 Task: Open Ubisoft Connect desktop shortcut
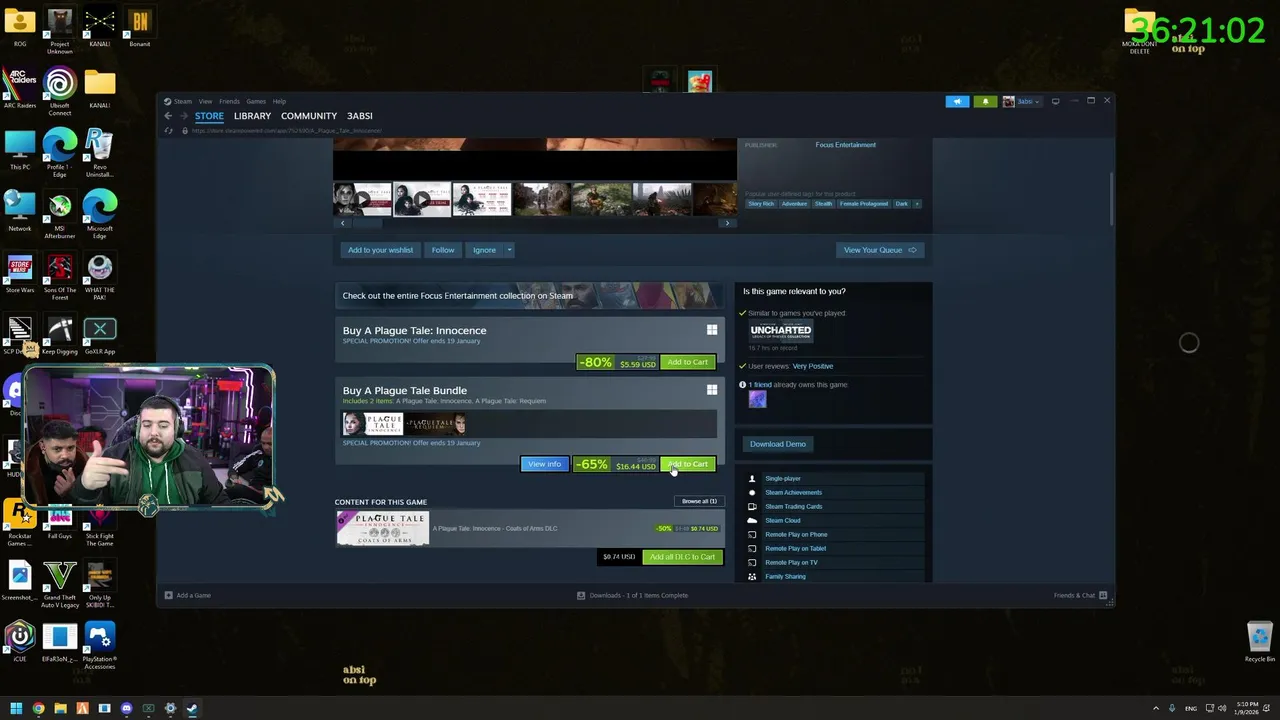tap(59, 90)
